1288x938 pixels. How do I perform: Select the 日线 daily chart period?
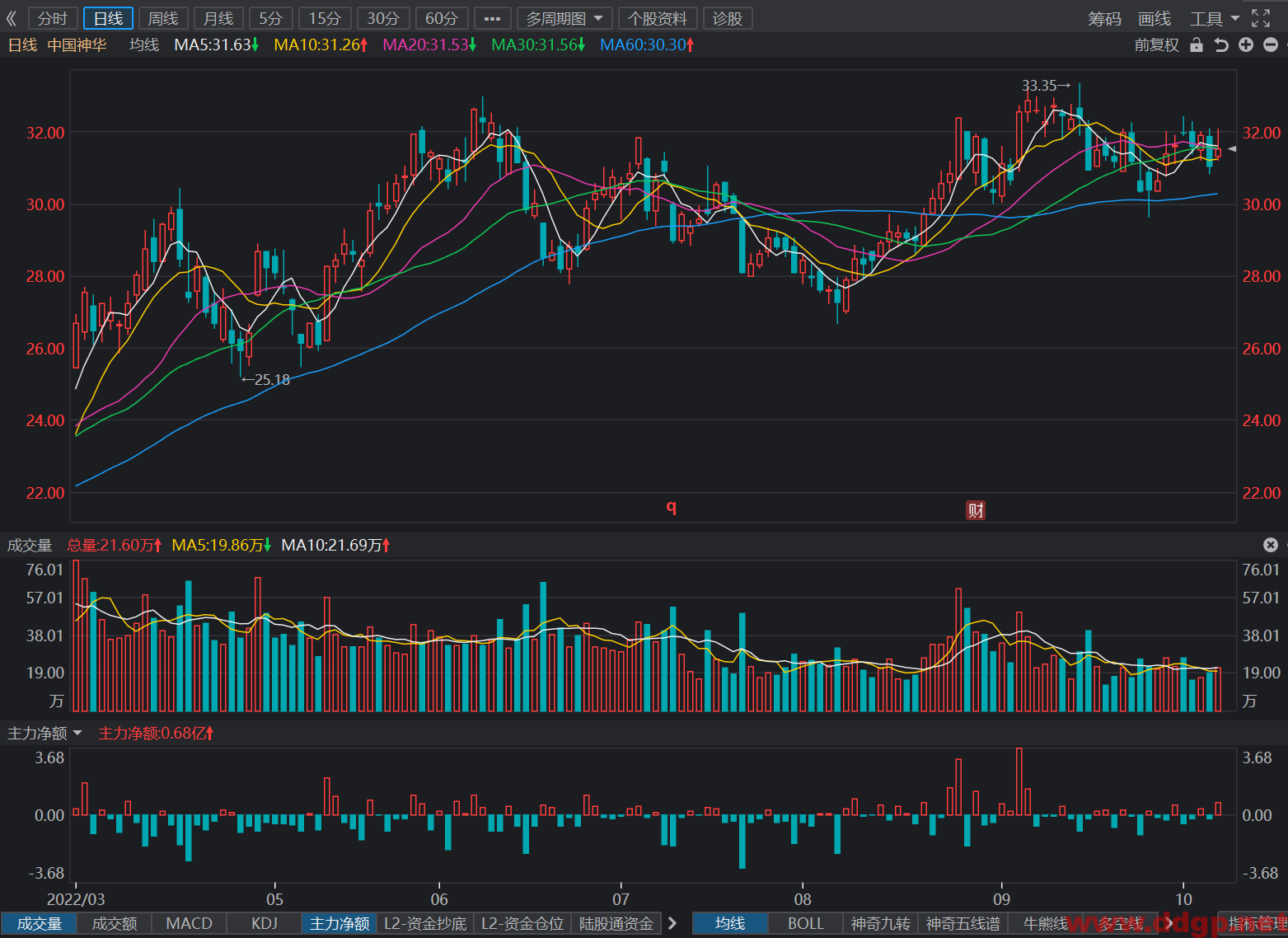[108, 18]
